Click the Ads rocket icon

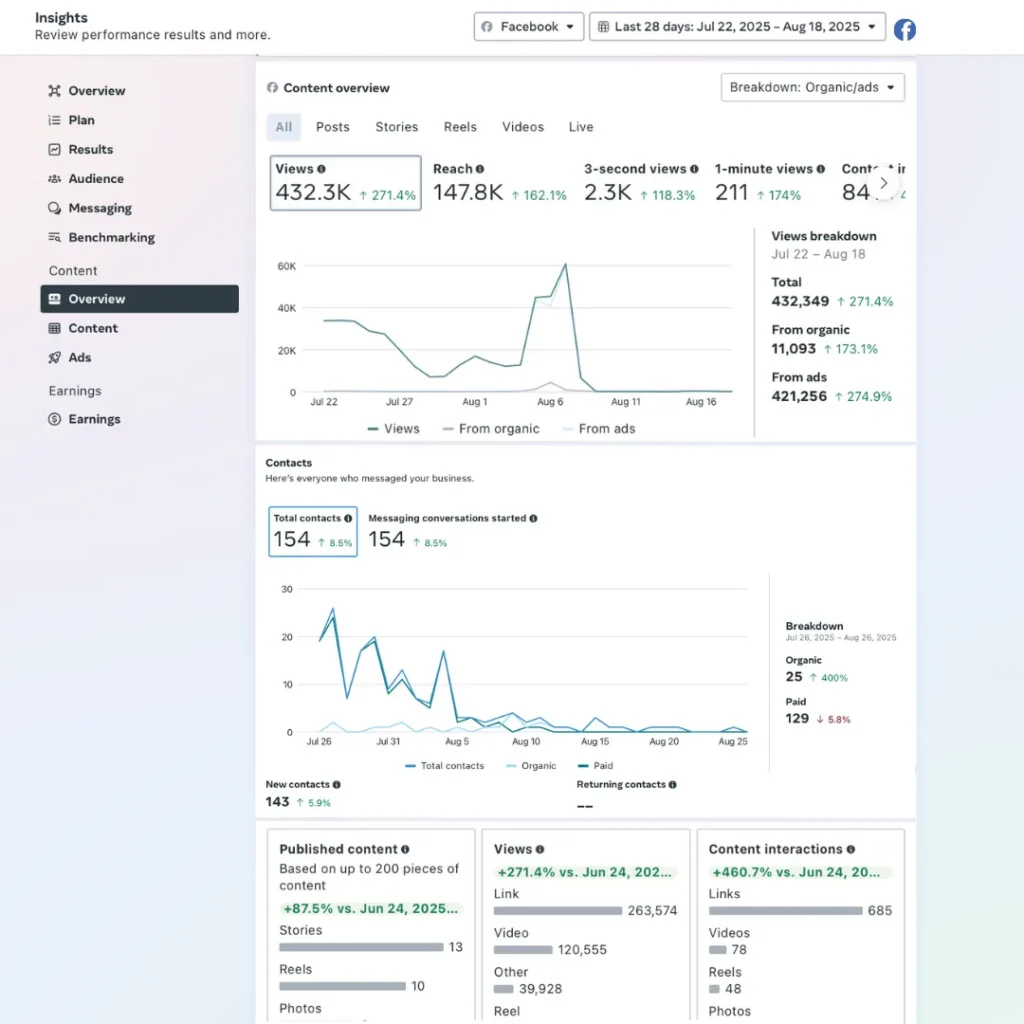point(54,358)
